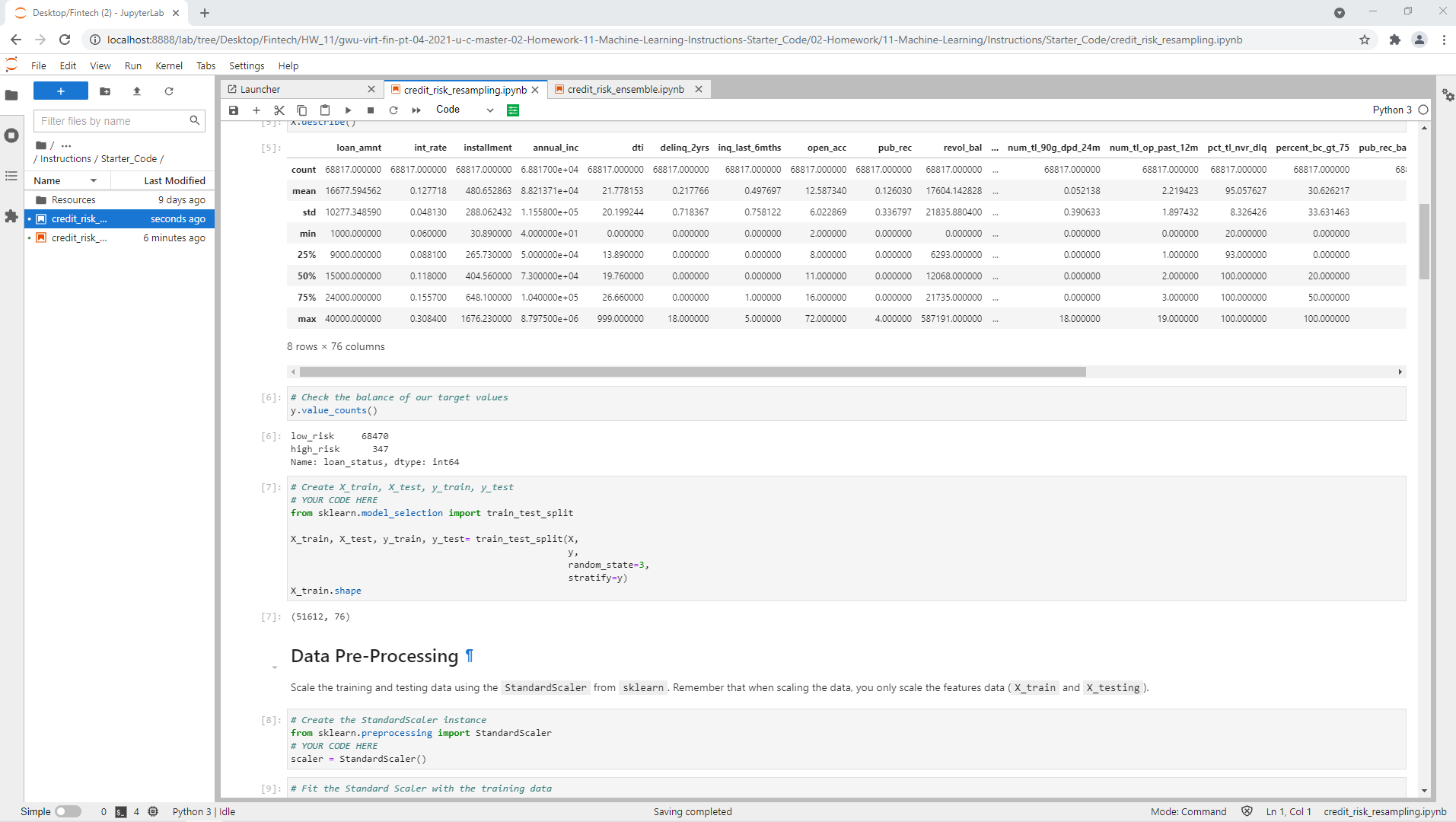Paste cells from clipboard icon

[325, 110]
